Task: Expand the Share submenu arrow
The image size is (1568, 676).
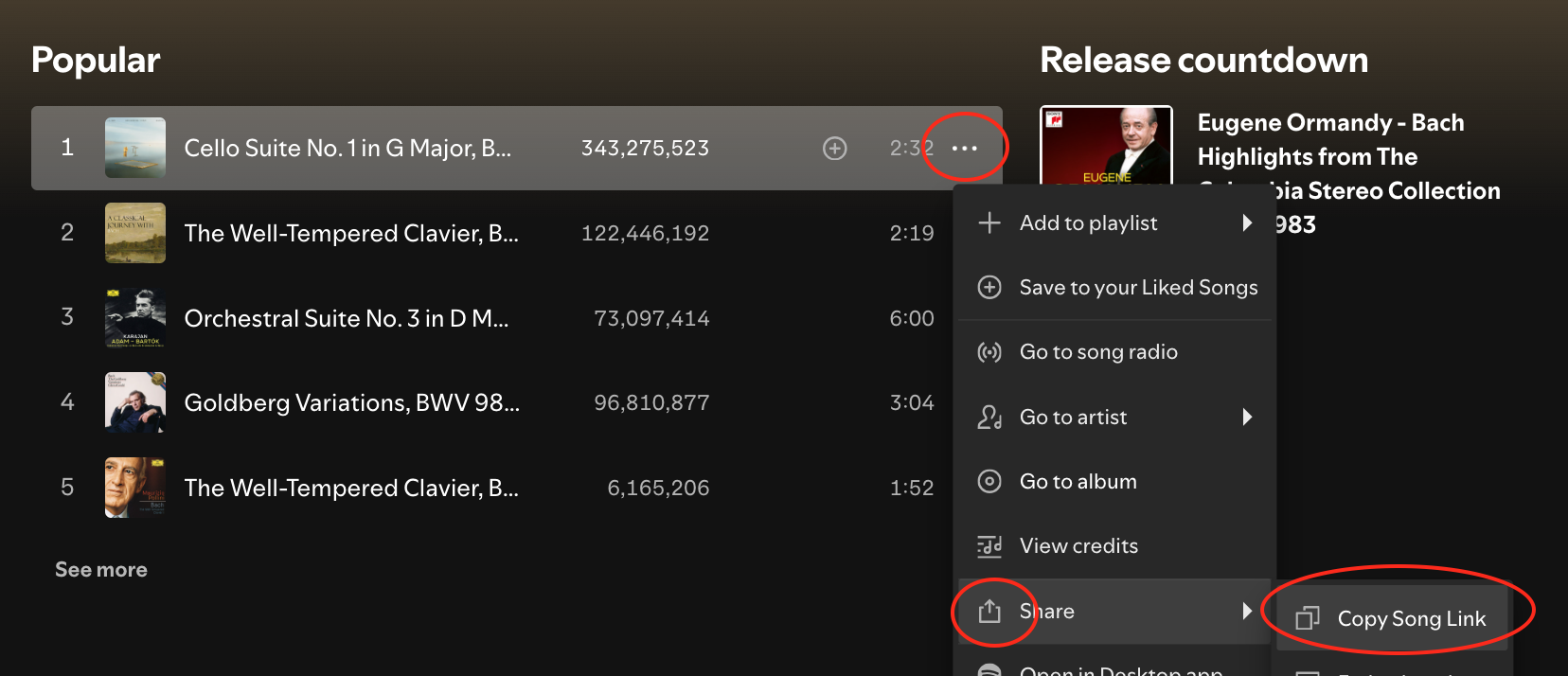Action: 1247,612
